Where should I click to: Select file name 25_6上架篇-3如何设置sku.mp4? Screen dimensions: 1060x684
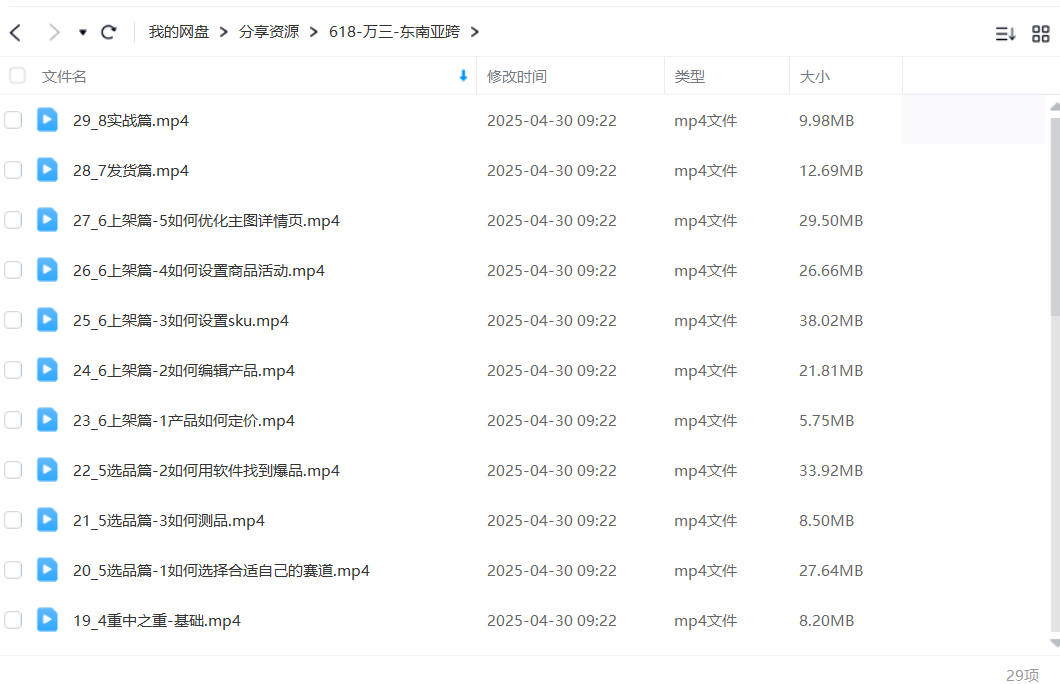pyautogui.click(x=180, y=321)
